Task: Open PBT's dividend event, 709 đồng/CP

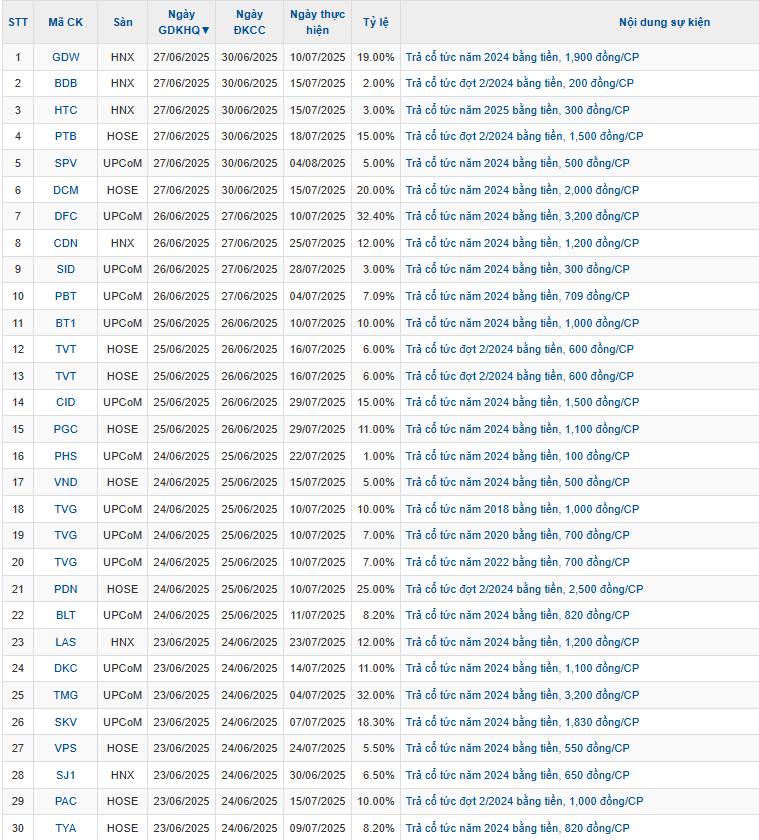Action: 517,296
